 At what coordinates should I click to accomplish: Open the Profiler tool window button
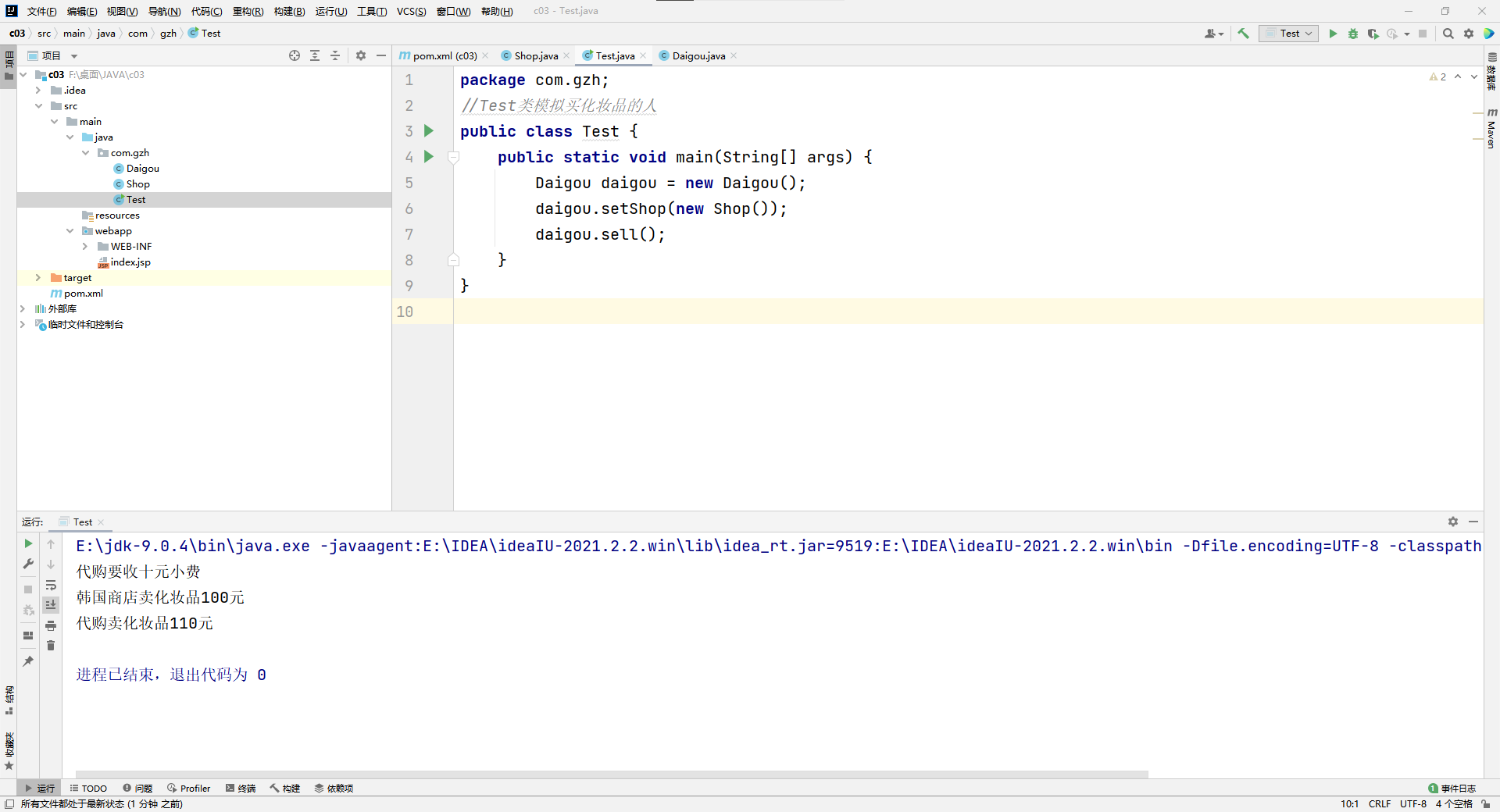click(189, 789)
